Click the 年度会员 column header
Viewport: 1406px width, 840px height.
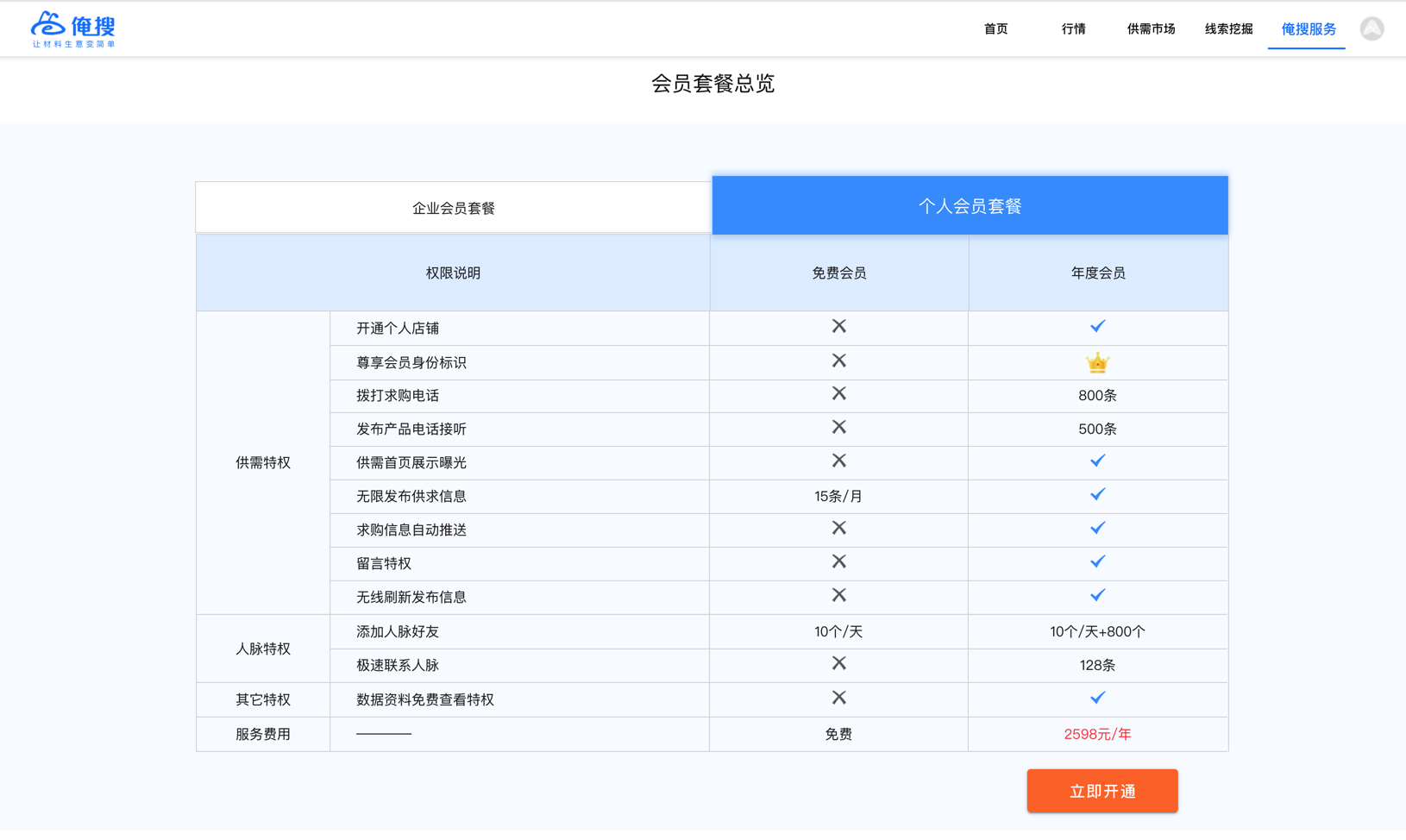(x=1097, y=273)
